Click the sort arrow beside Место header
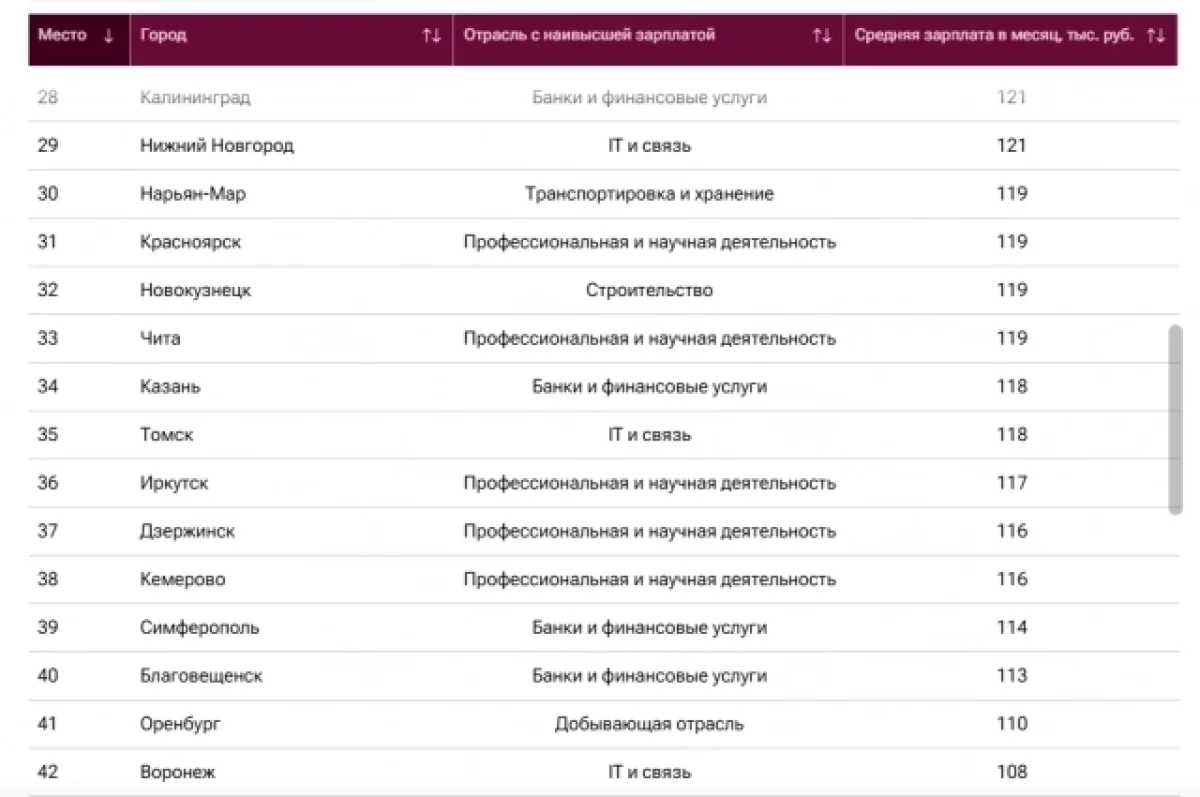This screenshot has width=1200, height=797. pos(109,35)
